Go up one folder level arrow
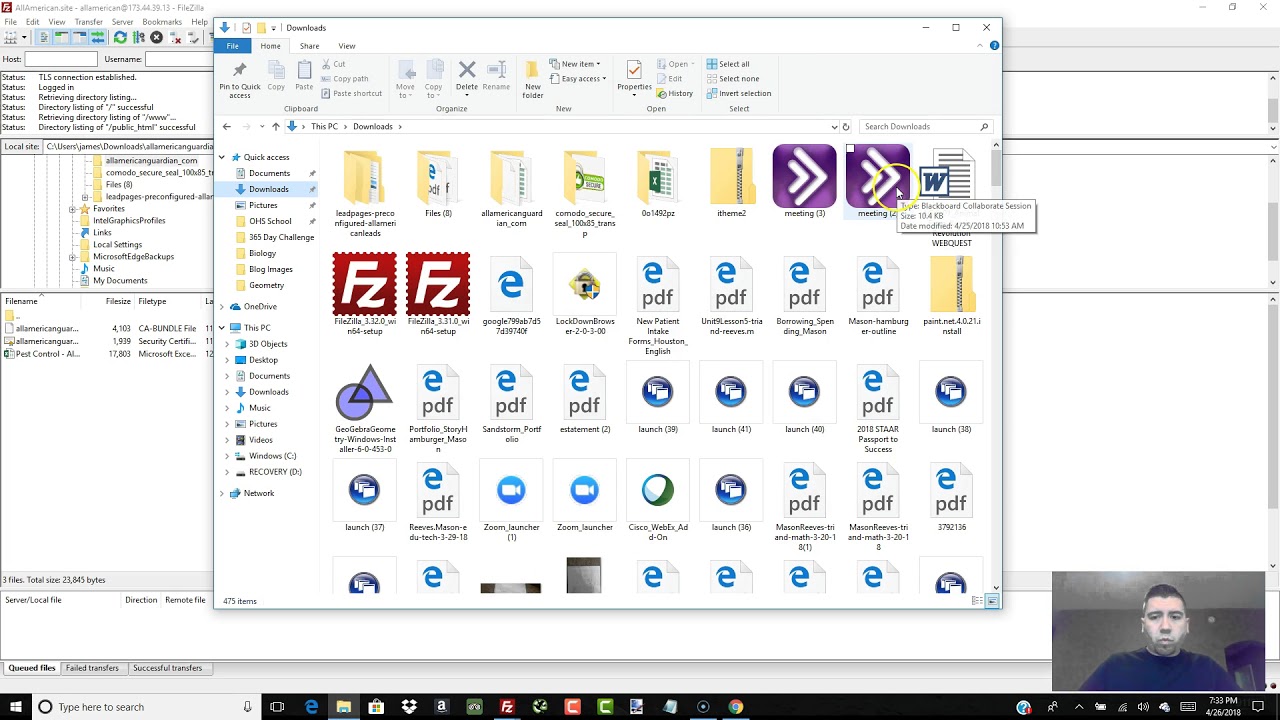Screen dimensions: 1280x720 (x=276, y=127)
